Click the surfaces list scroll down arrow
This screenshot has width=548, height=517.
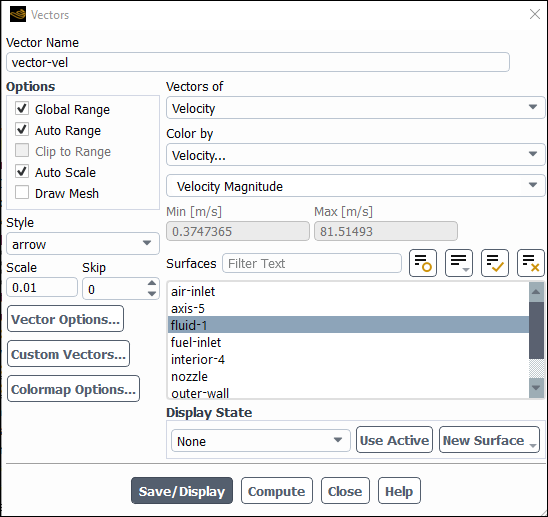pyautogui.click(x=536, y=387)
